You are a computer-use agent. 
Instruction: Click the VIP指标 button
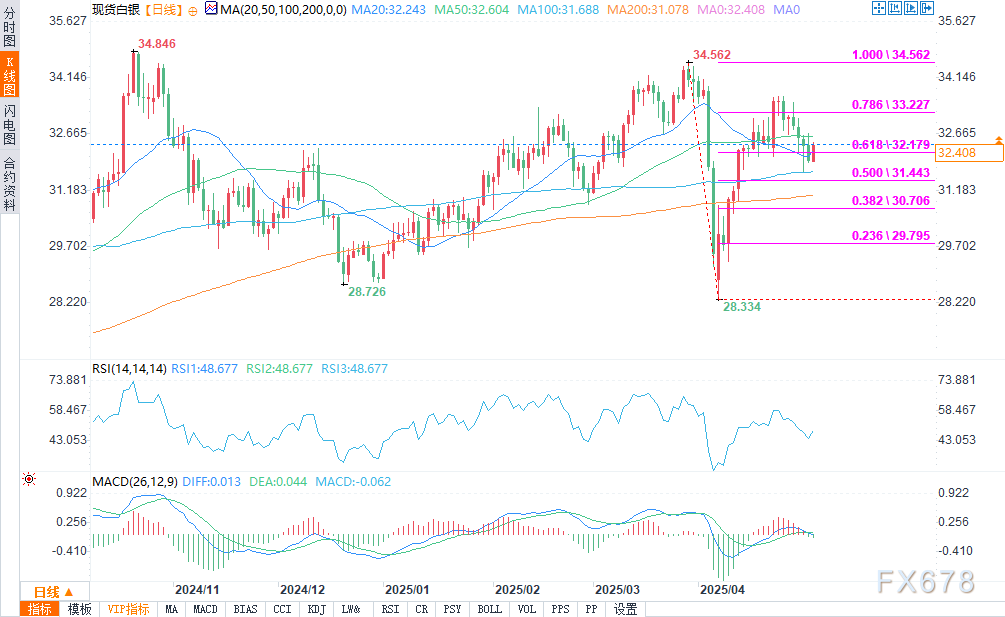(128, 609)
